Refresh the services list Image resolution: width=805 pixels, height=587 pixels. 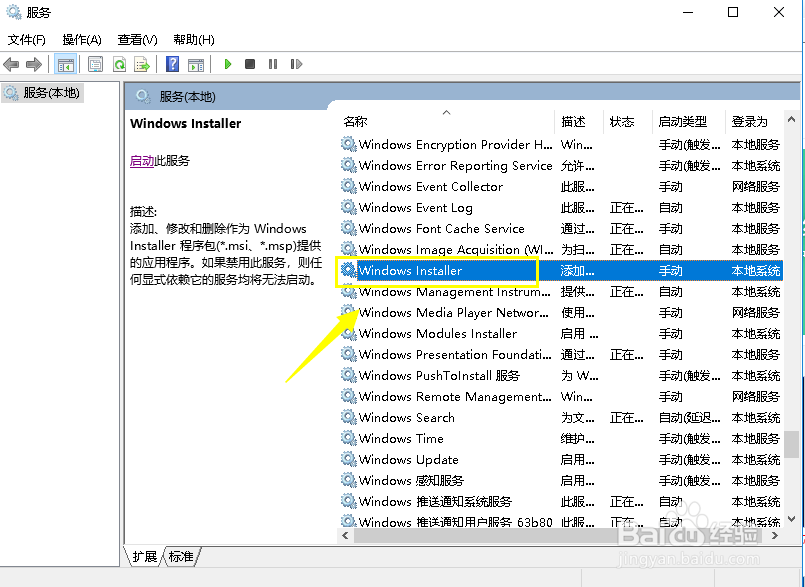119,64
